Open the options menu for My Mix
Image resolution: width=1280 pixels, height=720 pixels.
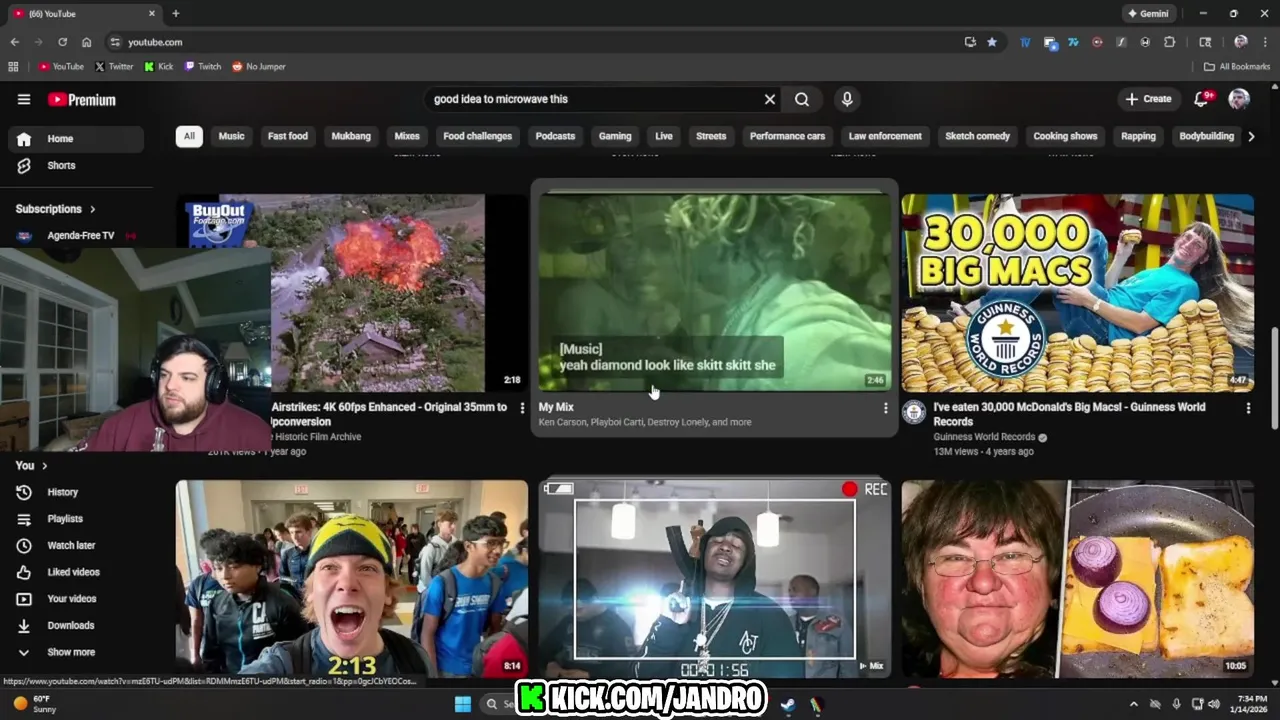click(x=884, y=408)
